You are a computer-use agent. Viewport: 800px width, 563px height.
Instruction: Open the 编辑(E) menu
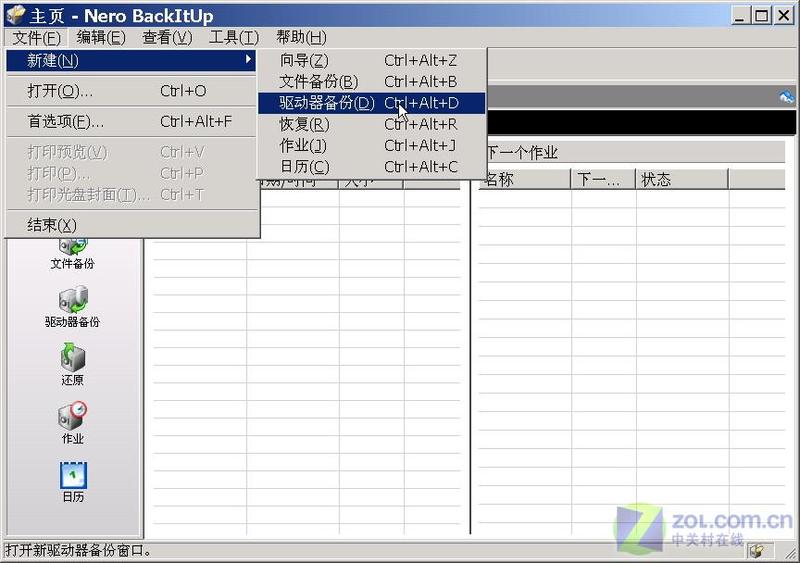point(101,37)
